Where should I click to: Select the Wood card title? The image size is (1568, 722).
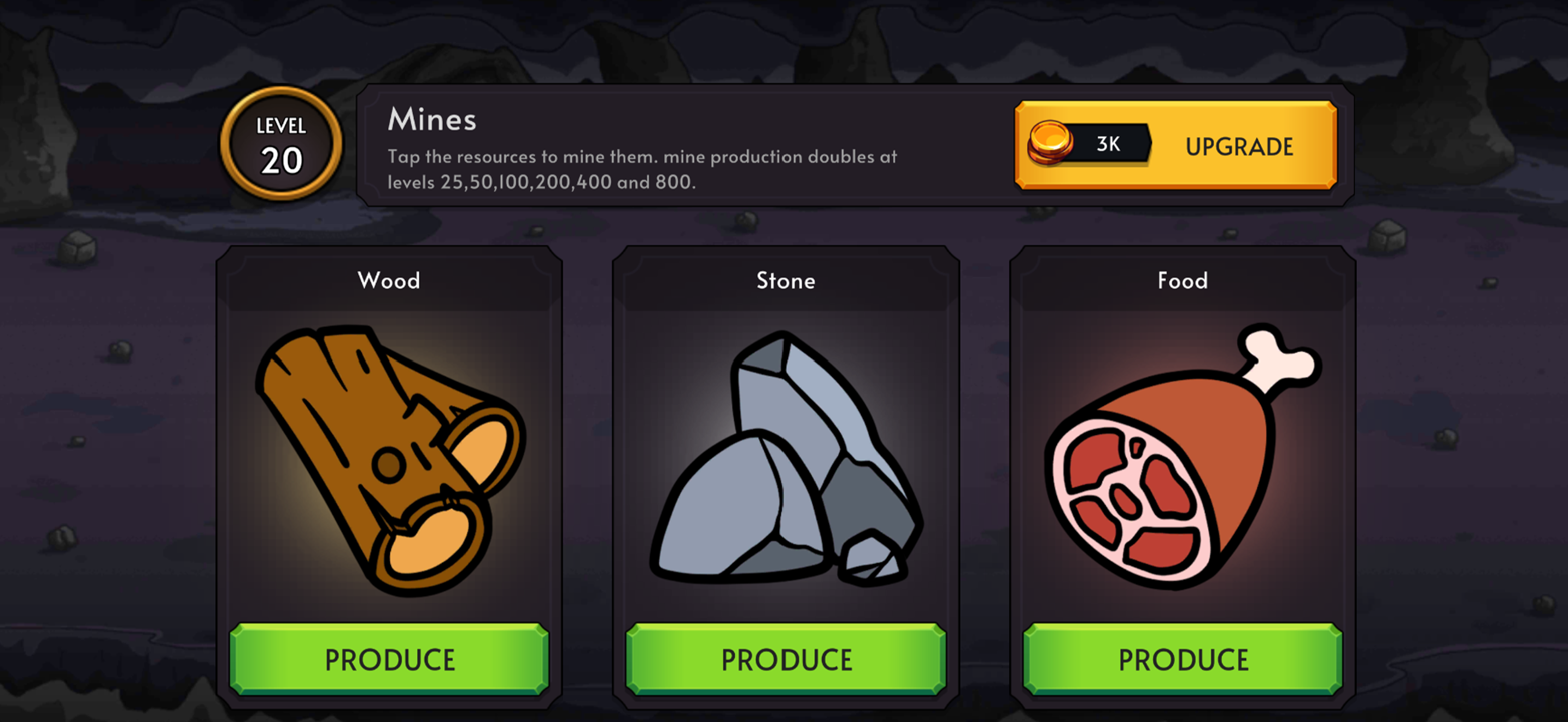pos(389,281)
